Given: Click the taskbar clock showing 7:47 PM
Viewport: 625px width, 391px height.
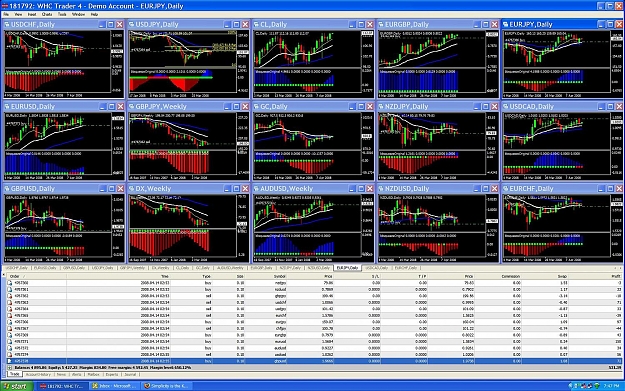Looking at the screenshot, I should tap(611, 386).
